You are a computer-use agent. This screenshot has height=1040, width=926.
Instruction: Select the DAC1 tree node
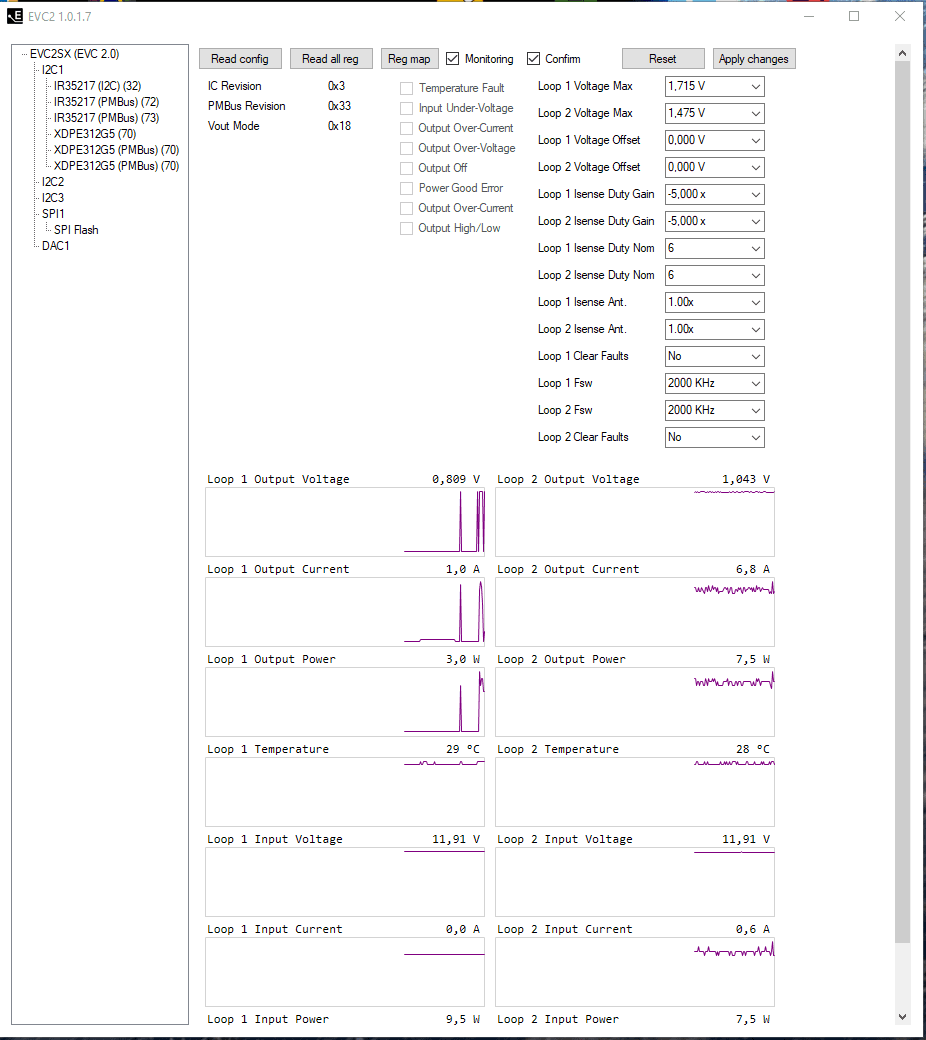point(55,245)
